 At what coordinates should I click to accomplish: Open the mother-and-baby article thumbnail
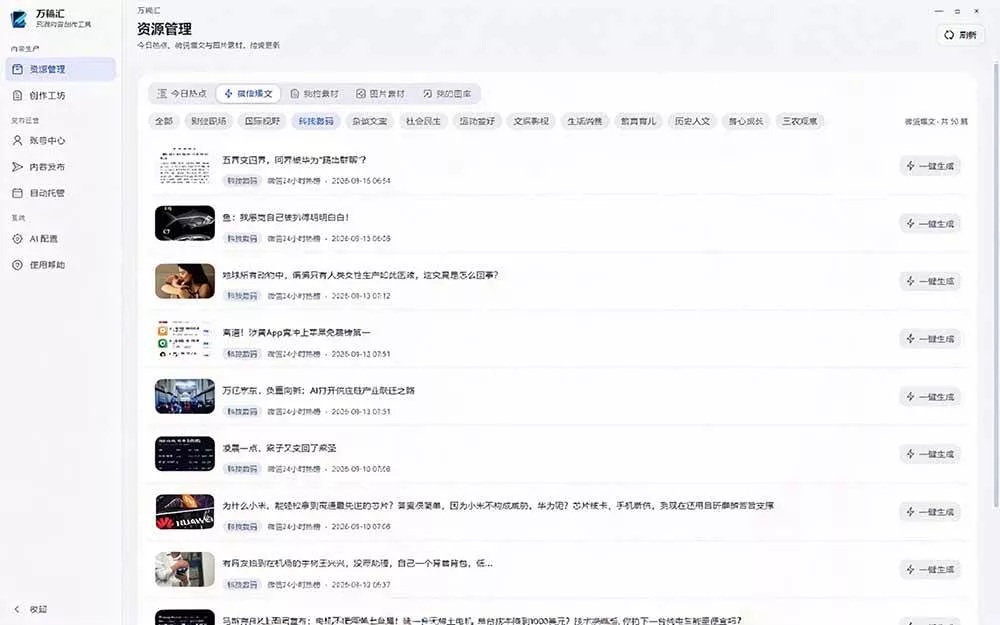185,281
